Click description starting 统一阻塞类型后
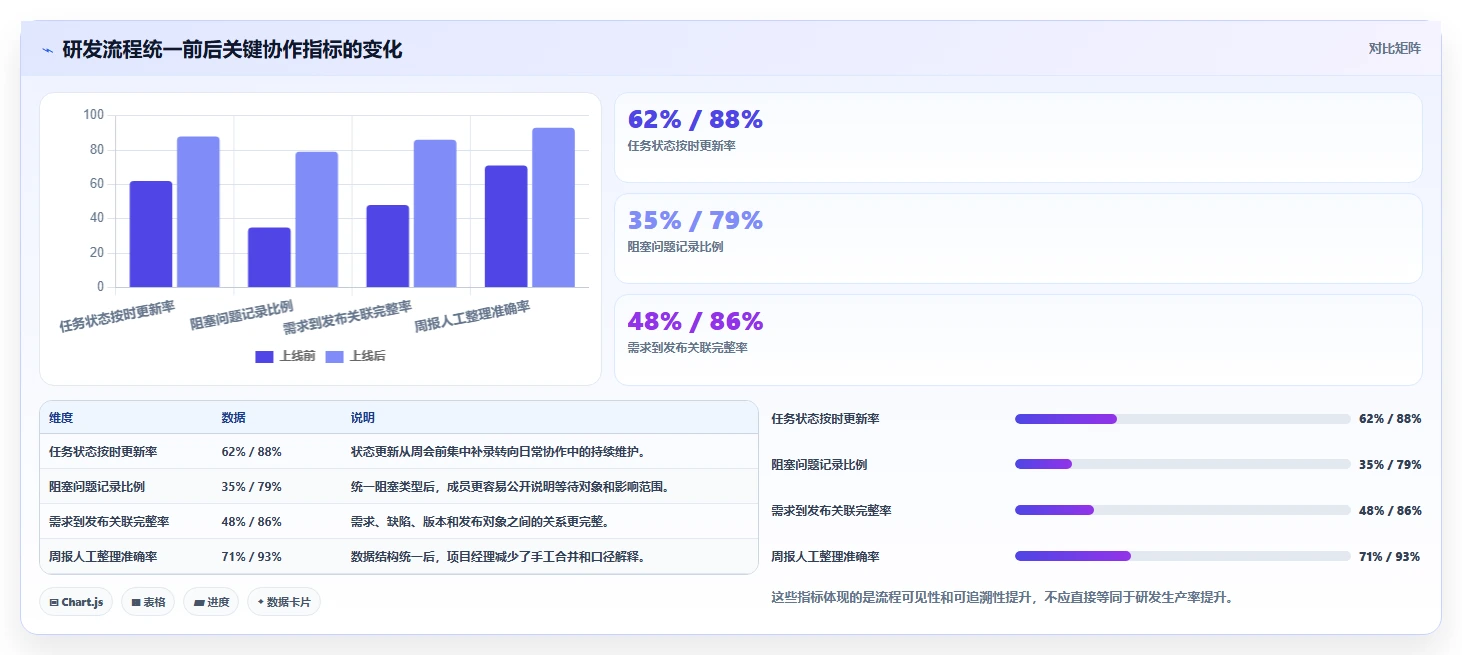The width and height of the screenshot is (1462, 655). pyautogui.click(x=510, y=487)
